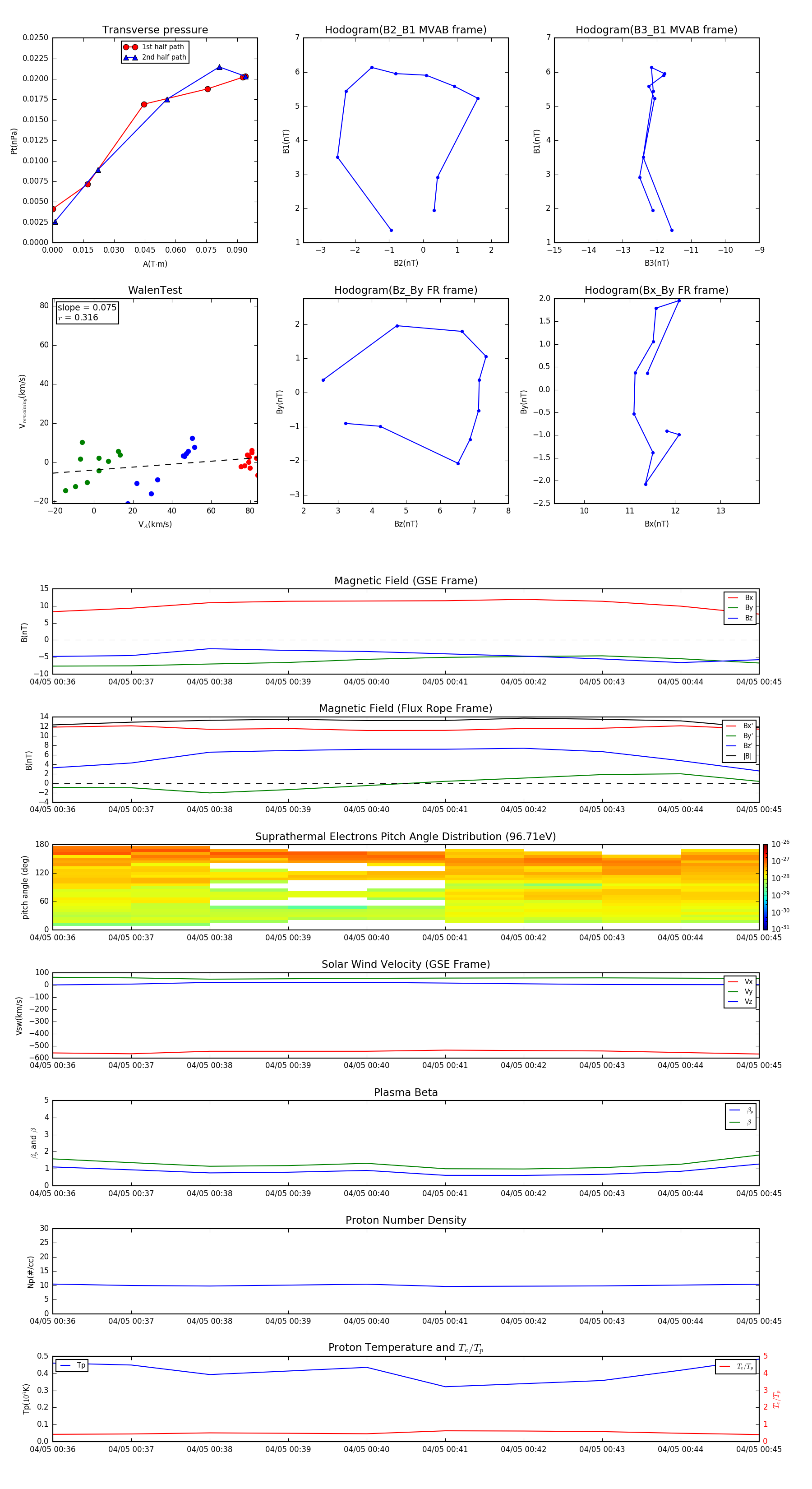Click green Vy line in velocity plot
The width and height of the screenshot is (812, 1489).
click(x=406, y=979)
